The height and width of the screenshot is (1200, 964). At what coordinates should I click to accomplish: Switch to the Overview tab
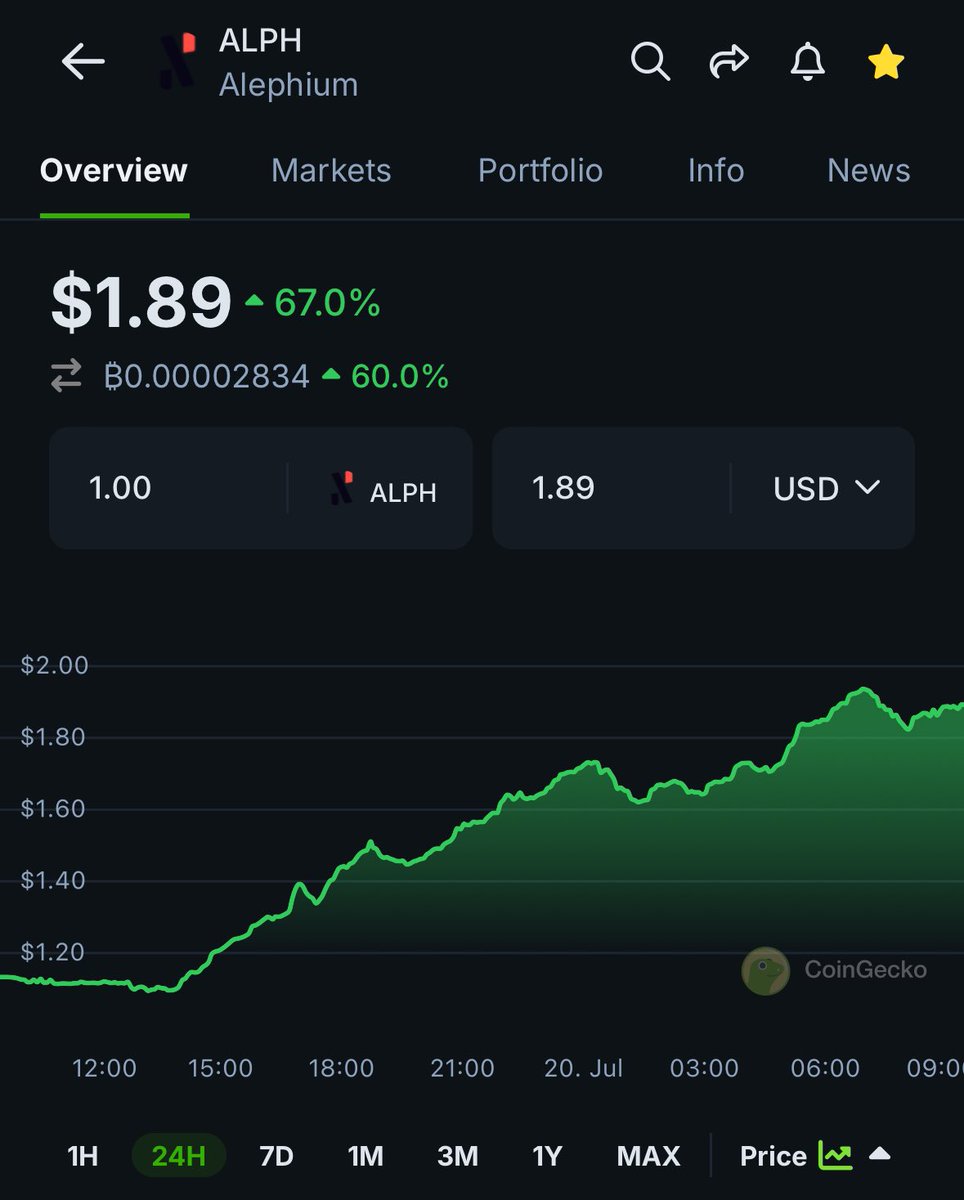click(x=114, y=170)
